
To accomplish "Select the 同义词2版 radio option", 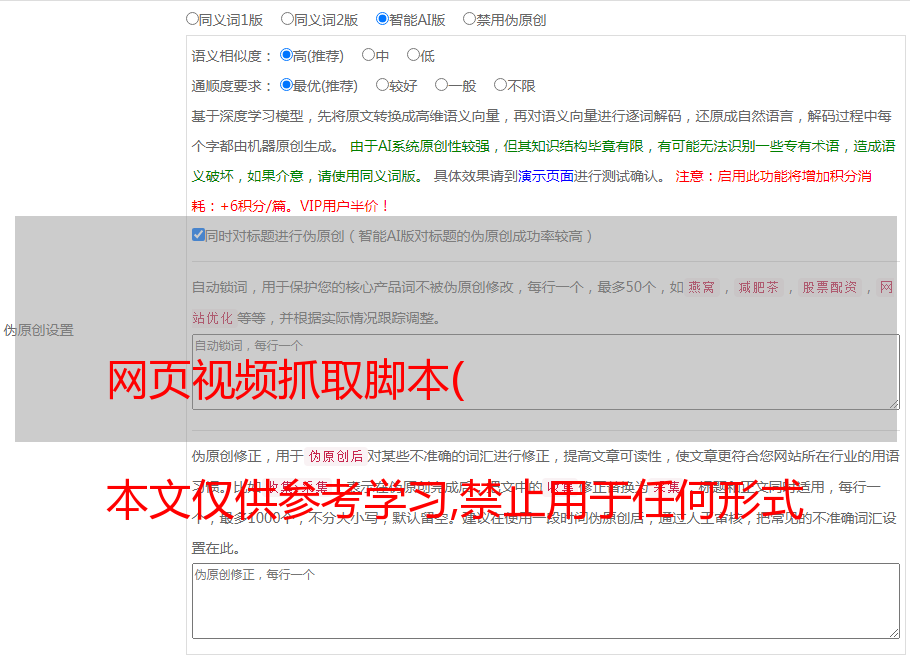I will (x=288, y=18).
